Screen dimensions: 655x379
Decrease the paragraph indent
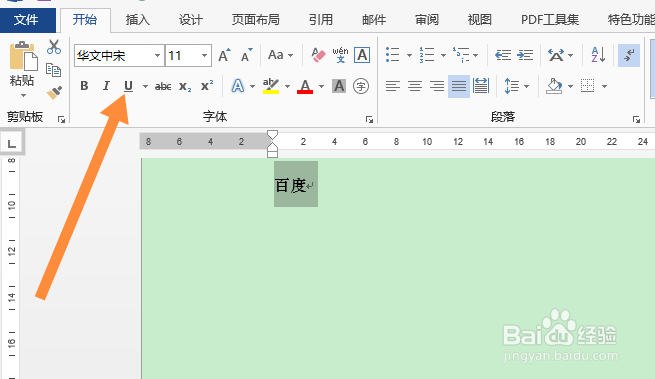(503, 55)
